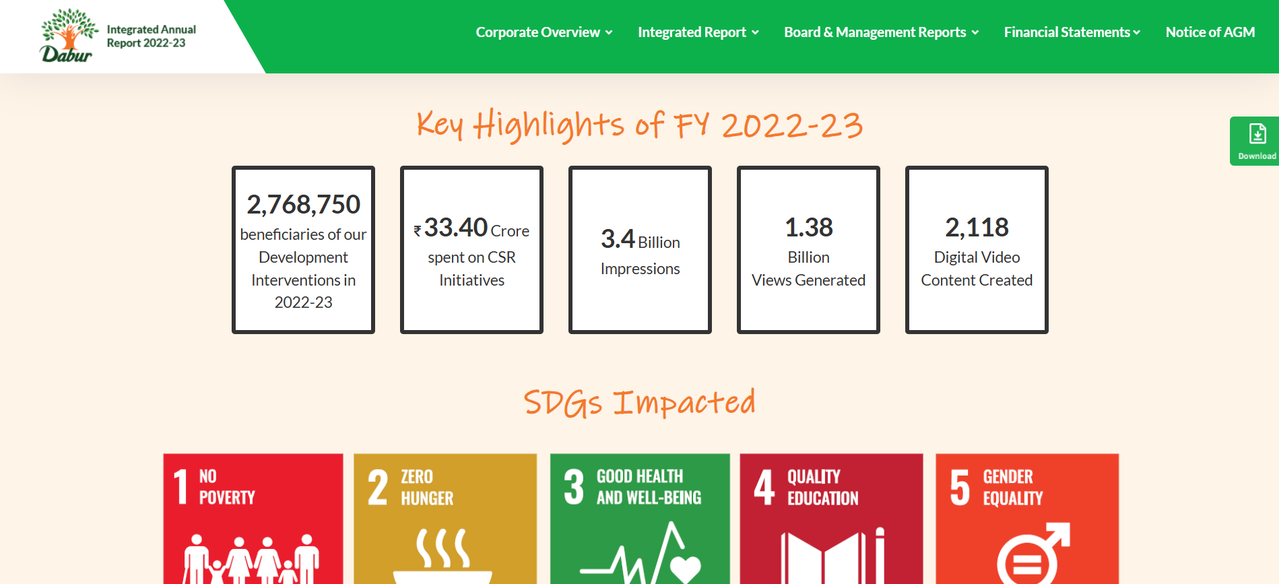Expand the Board & Management Reports menu

click(x=881, y=32)
